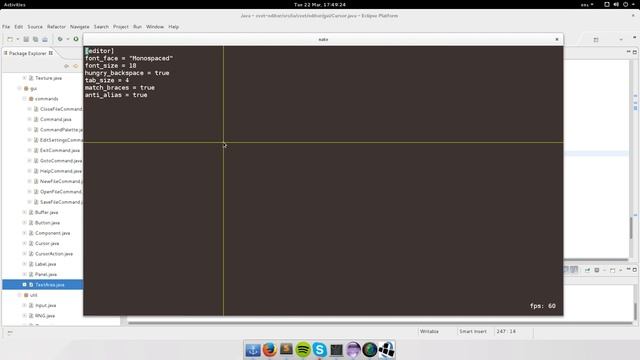Click Activities in the top bar
Image resolution: width=640 pixels, height=360 pixels.
coord(15,4)
